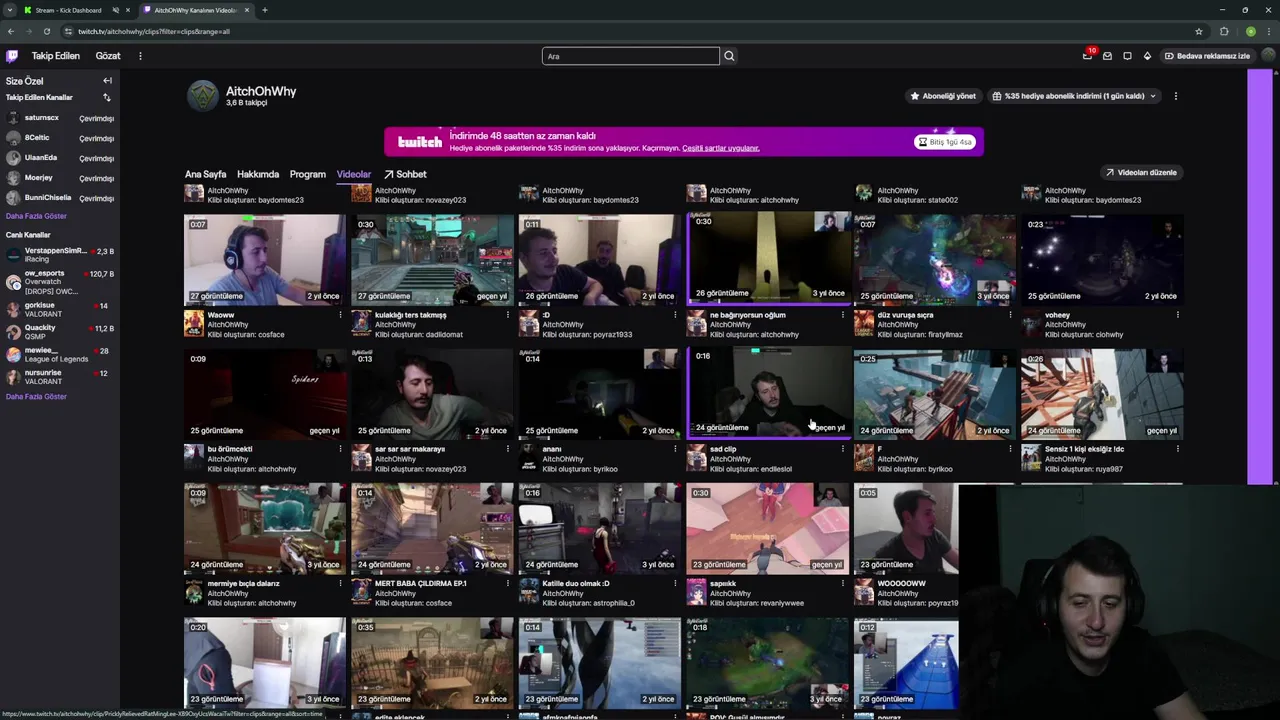Play the sad clip thumbnail

coord(767,392)
